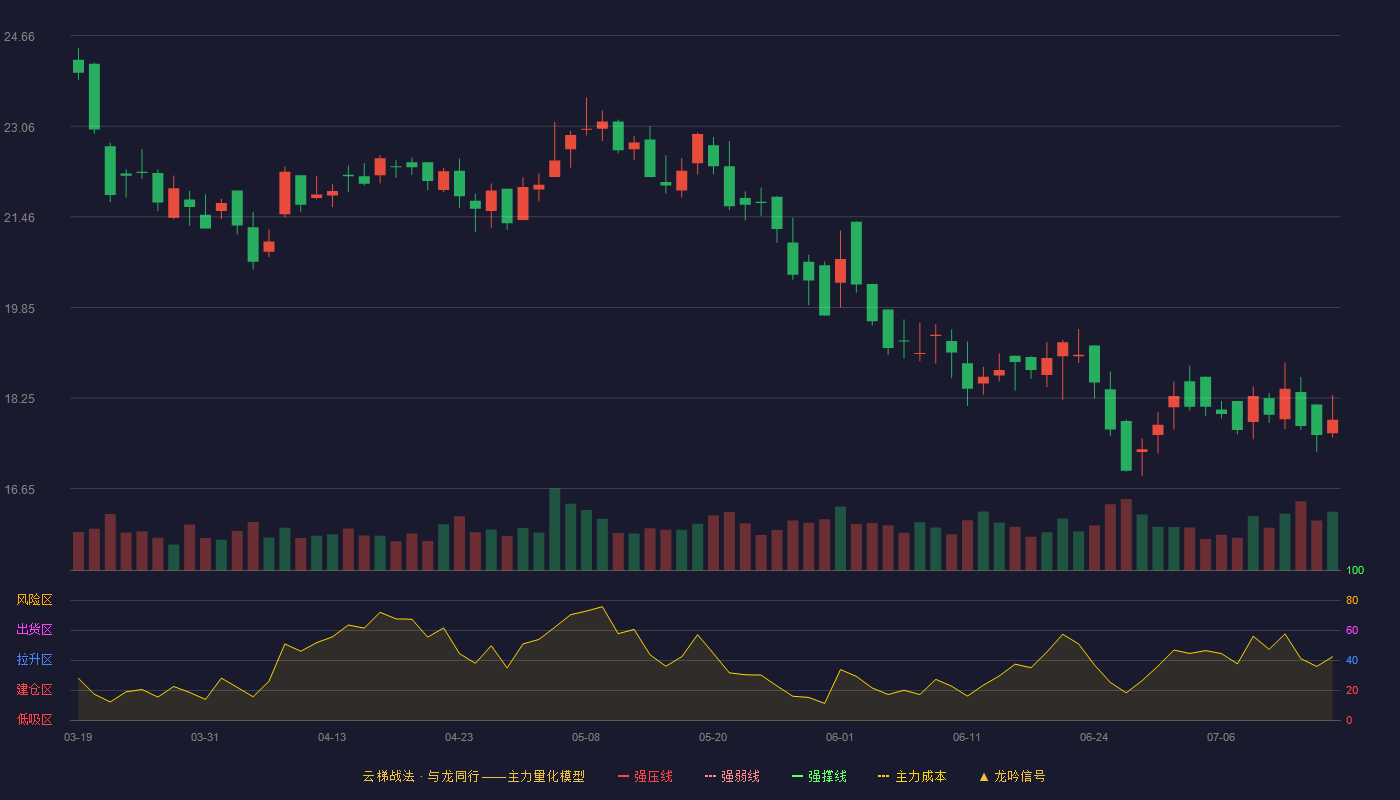Viewport: 1400px width, 800px height.
Task: Select the 低吸区 zone label
Action: (x=34, y=719)
